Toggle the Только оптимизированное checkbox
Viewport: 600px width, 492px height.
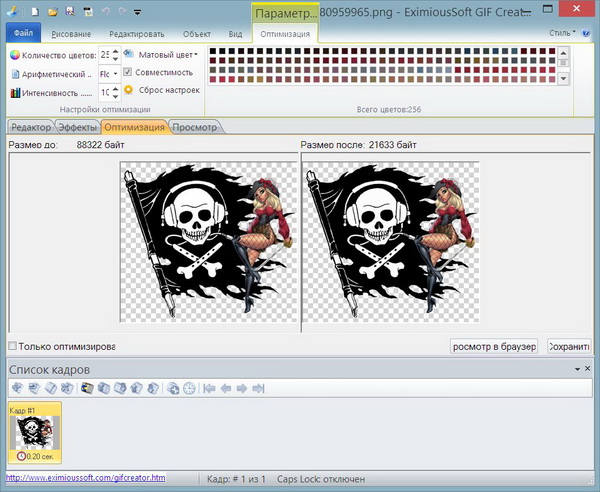coord(13,346)
